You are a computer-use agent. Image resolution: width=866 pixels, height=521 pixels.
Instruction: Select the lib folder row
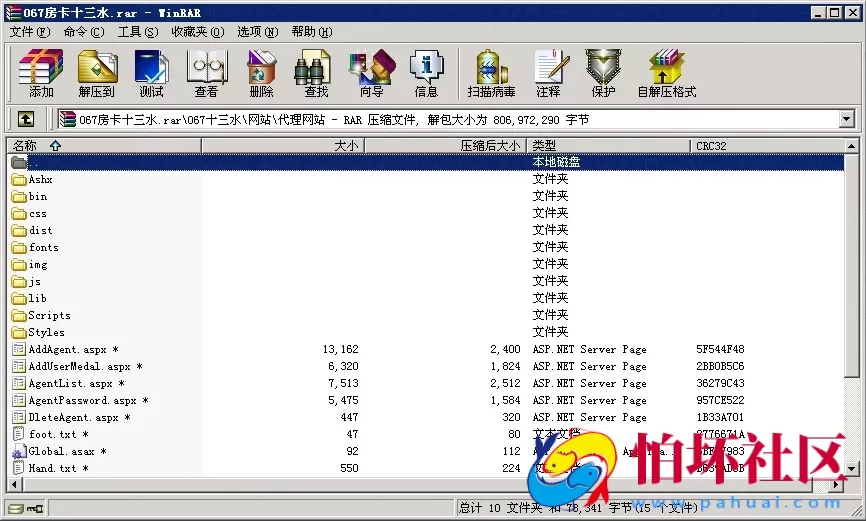(x=425, y=298)
